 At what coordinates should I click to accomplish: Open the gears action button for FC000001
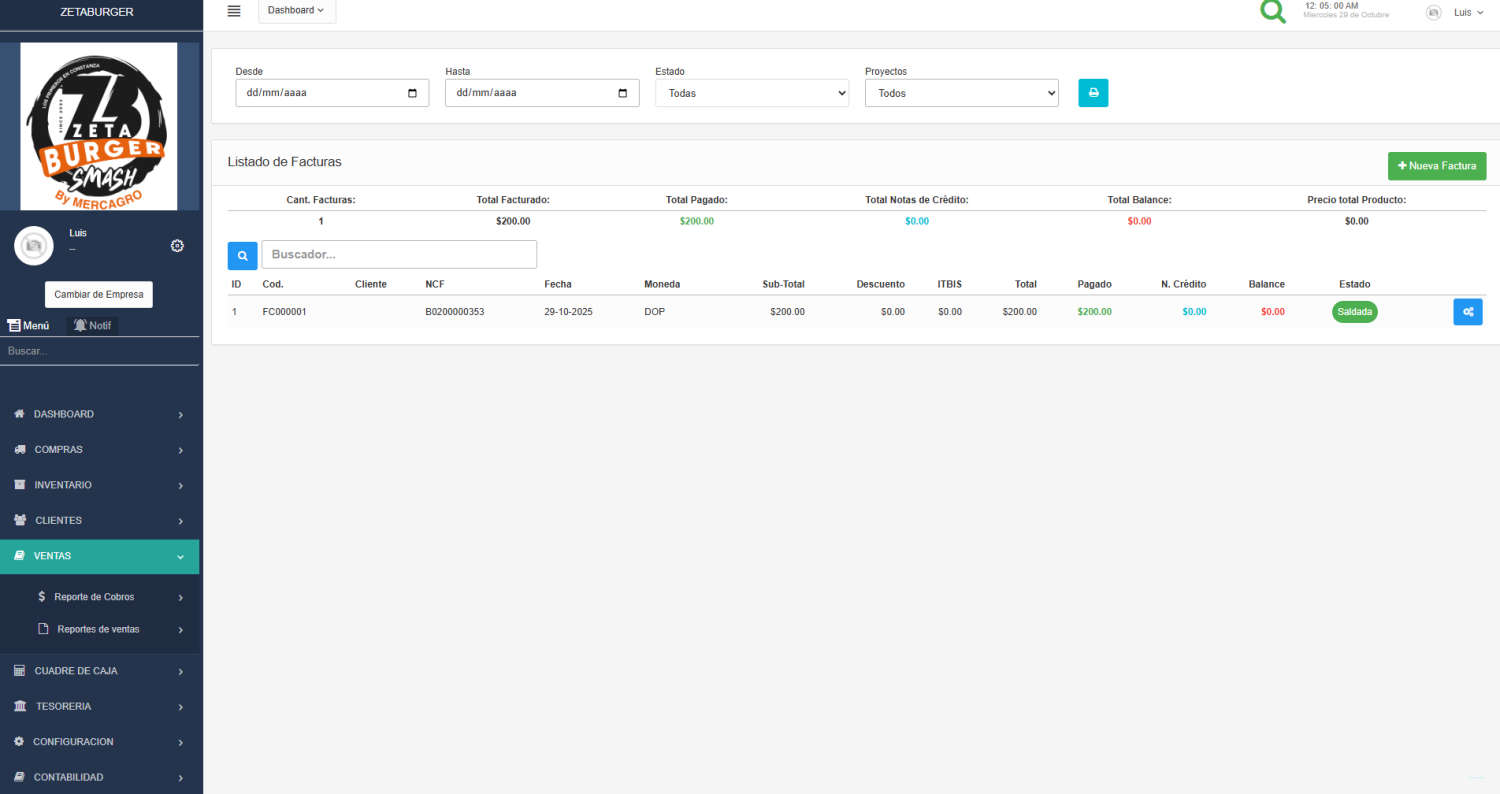coord(1467,312)
